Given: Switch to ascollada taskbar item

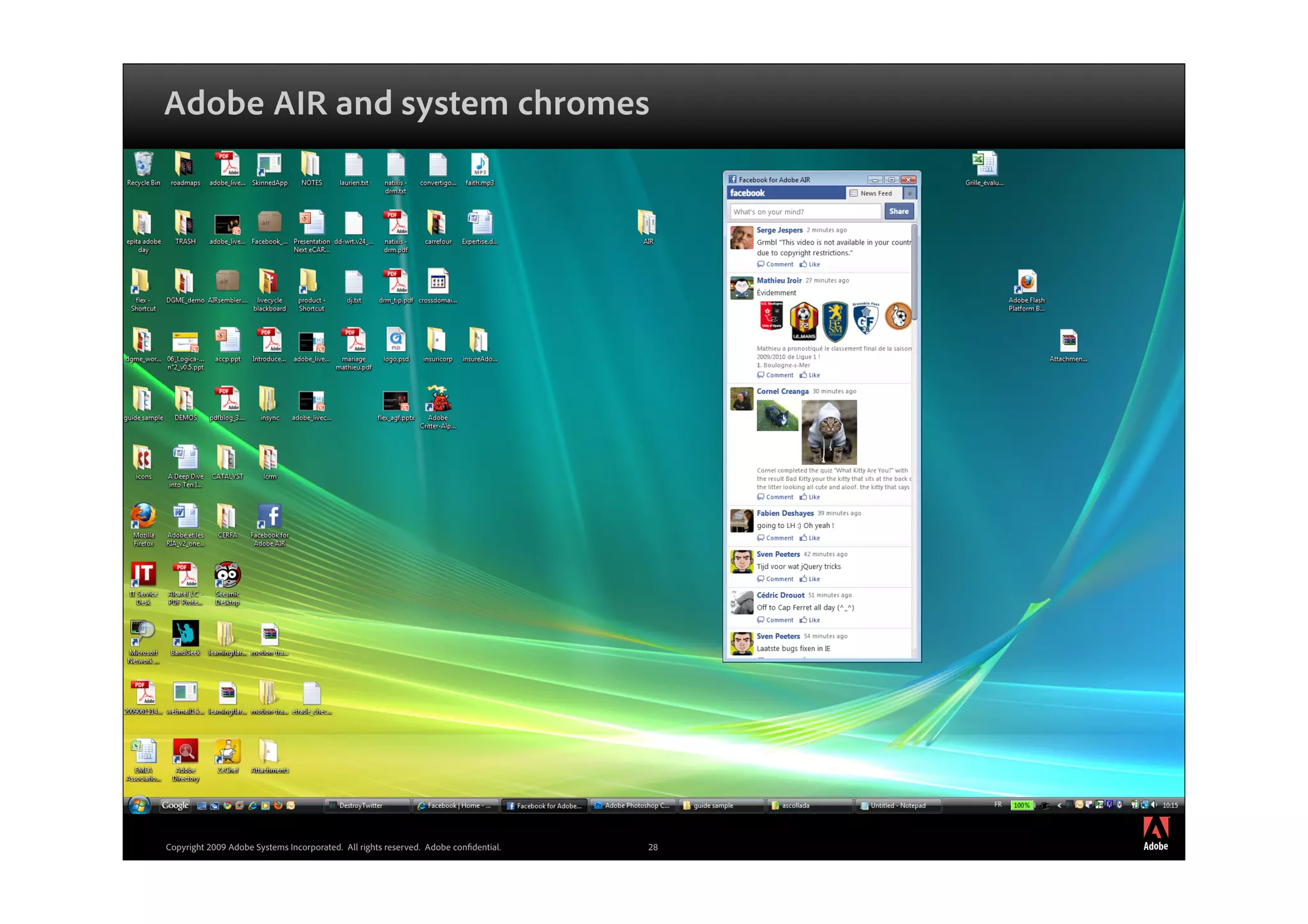Looking at the screenshot, I should [811, 805].
